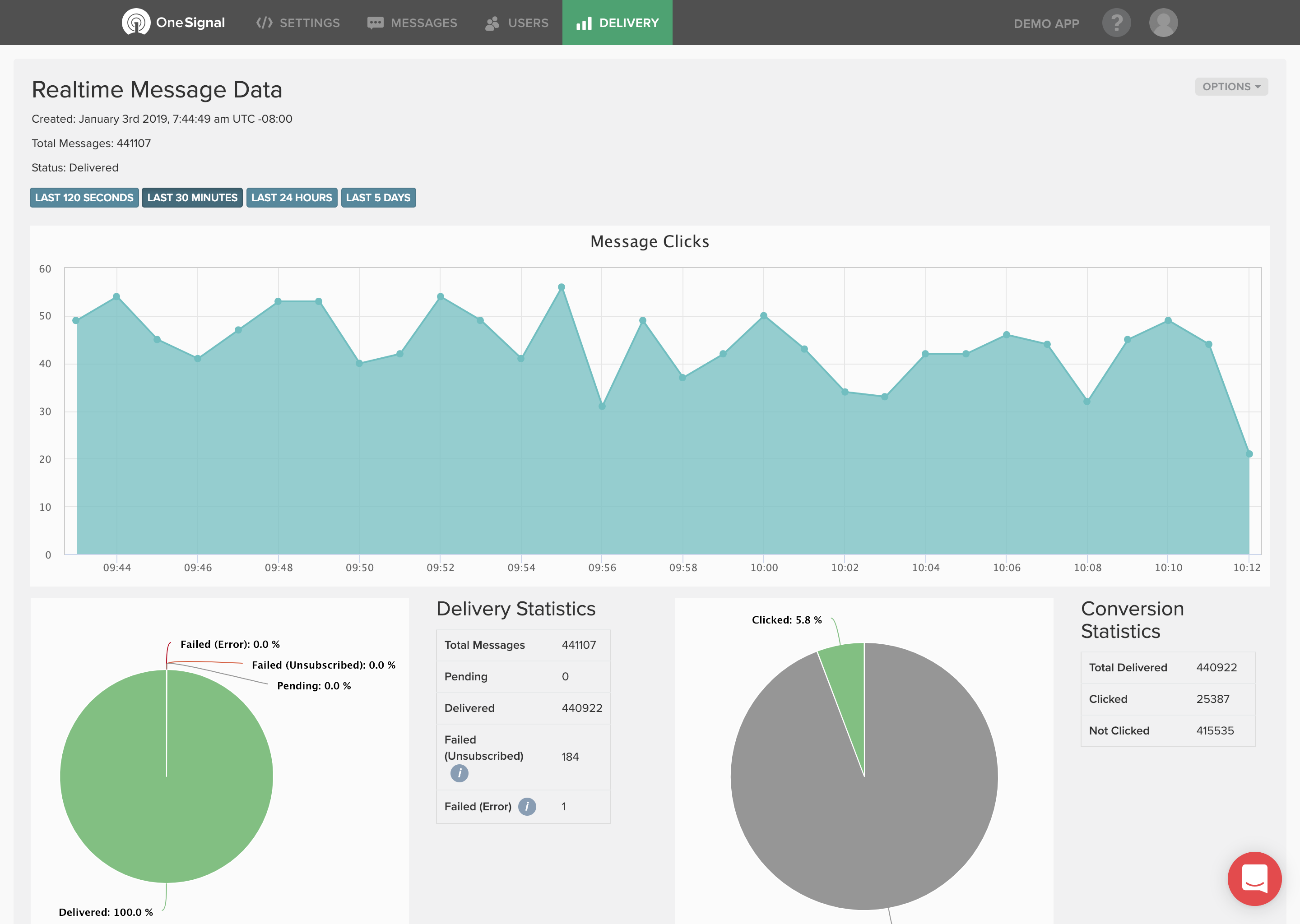Click the 10:06 x-axis label
Viewport: 1300px width, 924px height.
coord(1006,567)
